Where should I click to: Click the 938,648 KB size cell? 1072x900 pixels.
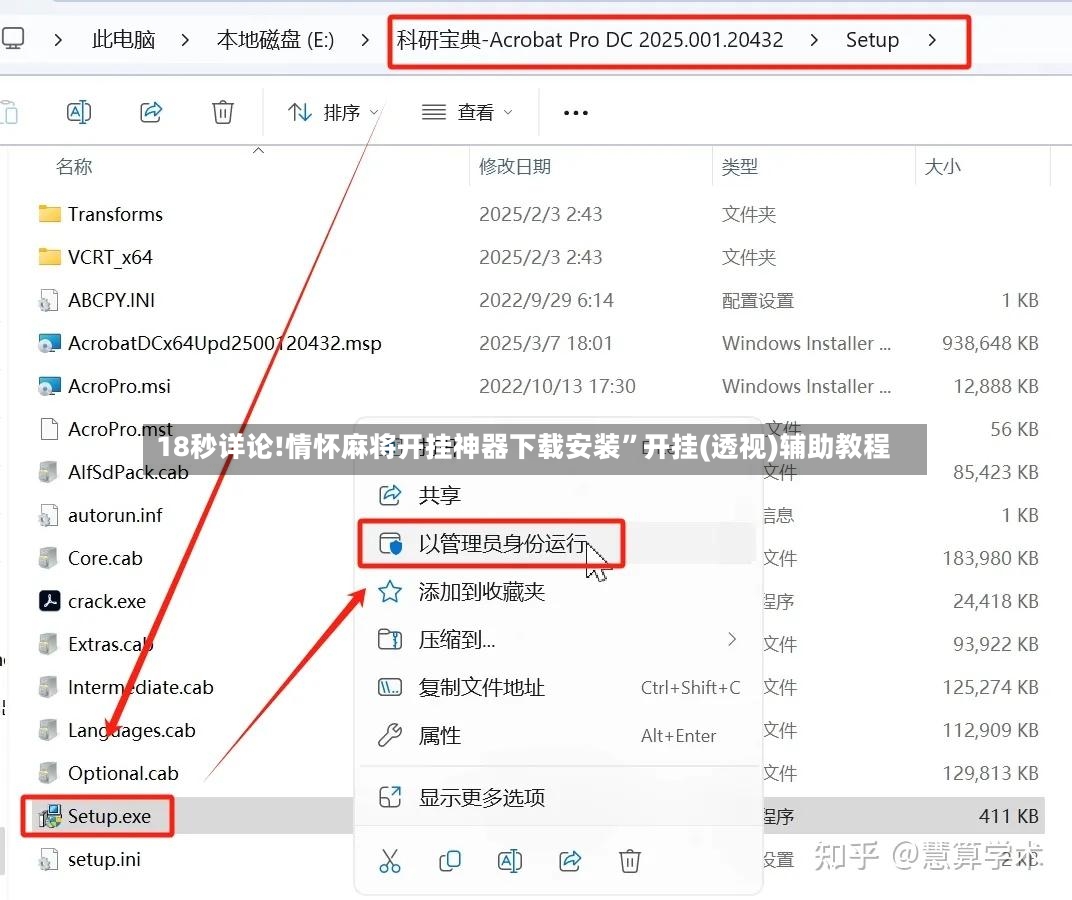tap(990, 343)
